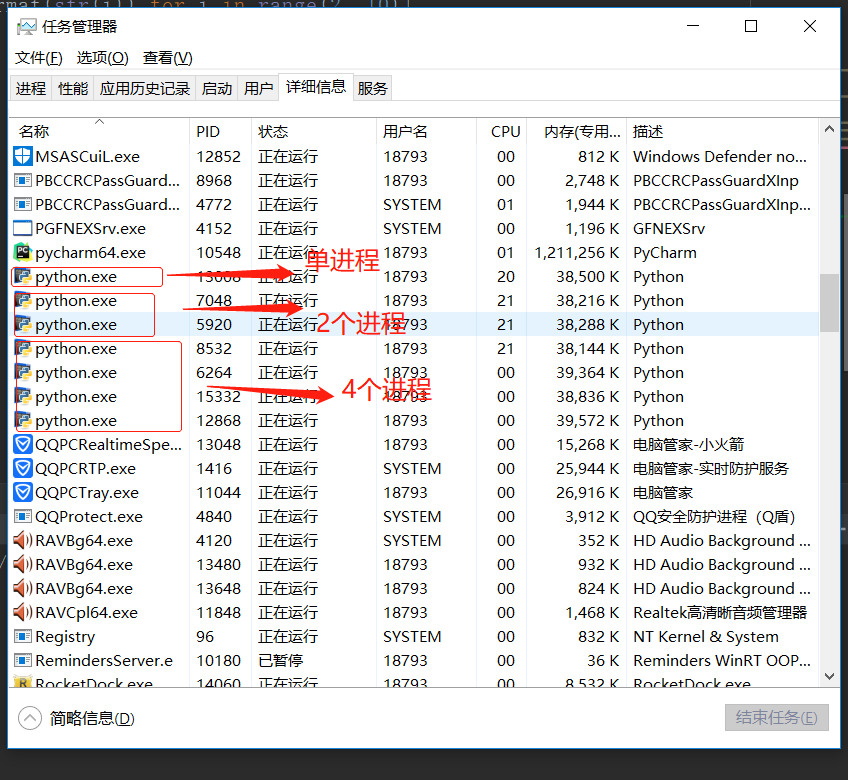
Task: Click the python.exe icon with PID 5920
Action: (23, 324)
